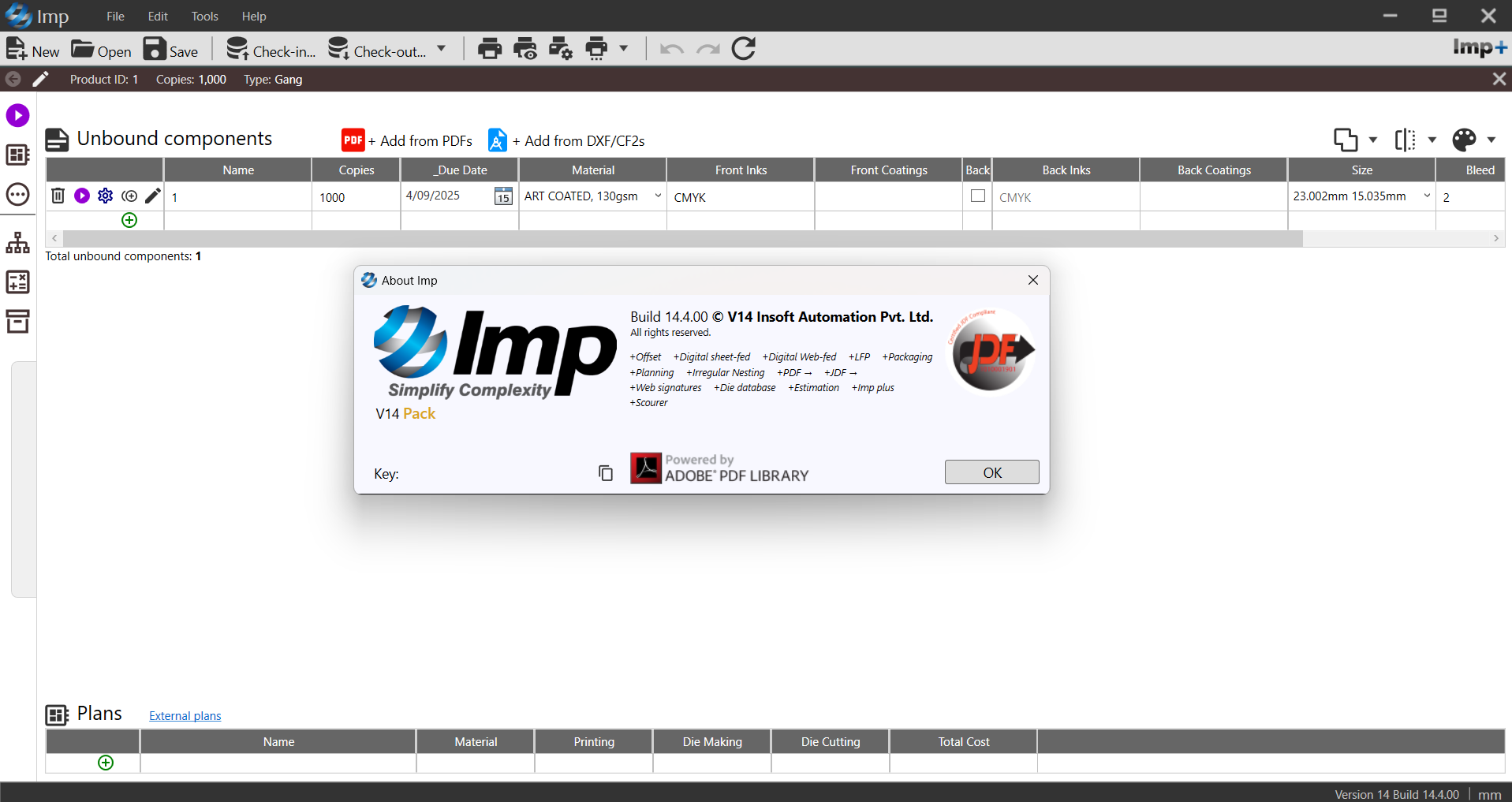Viewport: 1512px width, 802px height.
Task: Click the circled ellipsis sidebar icon
Action: tap(17, 195)
